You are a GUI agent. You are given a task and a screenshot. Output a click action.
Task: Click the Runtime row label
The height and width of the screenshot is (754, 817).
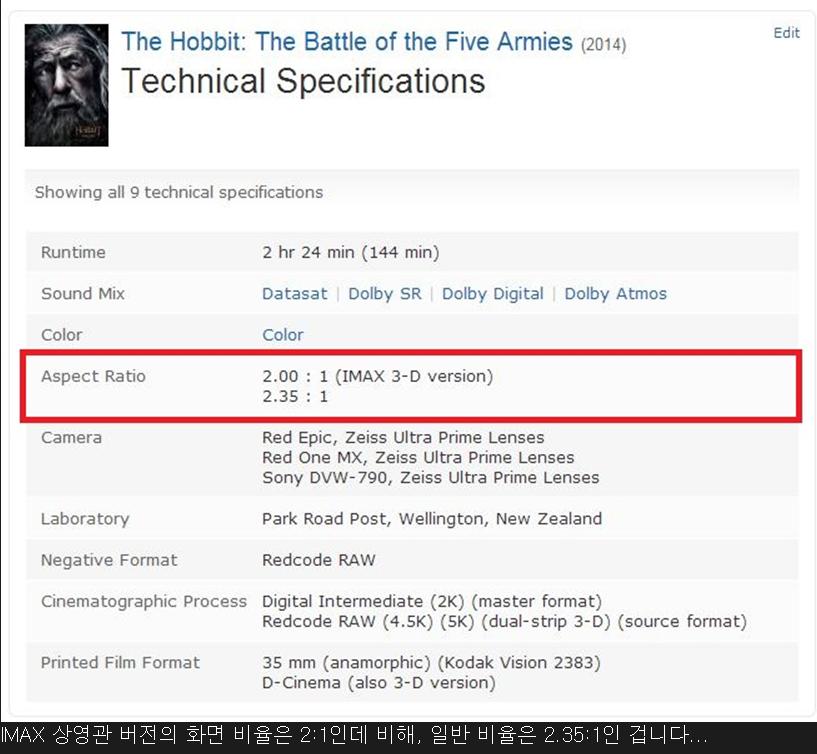click(73, 253)
